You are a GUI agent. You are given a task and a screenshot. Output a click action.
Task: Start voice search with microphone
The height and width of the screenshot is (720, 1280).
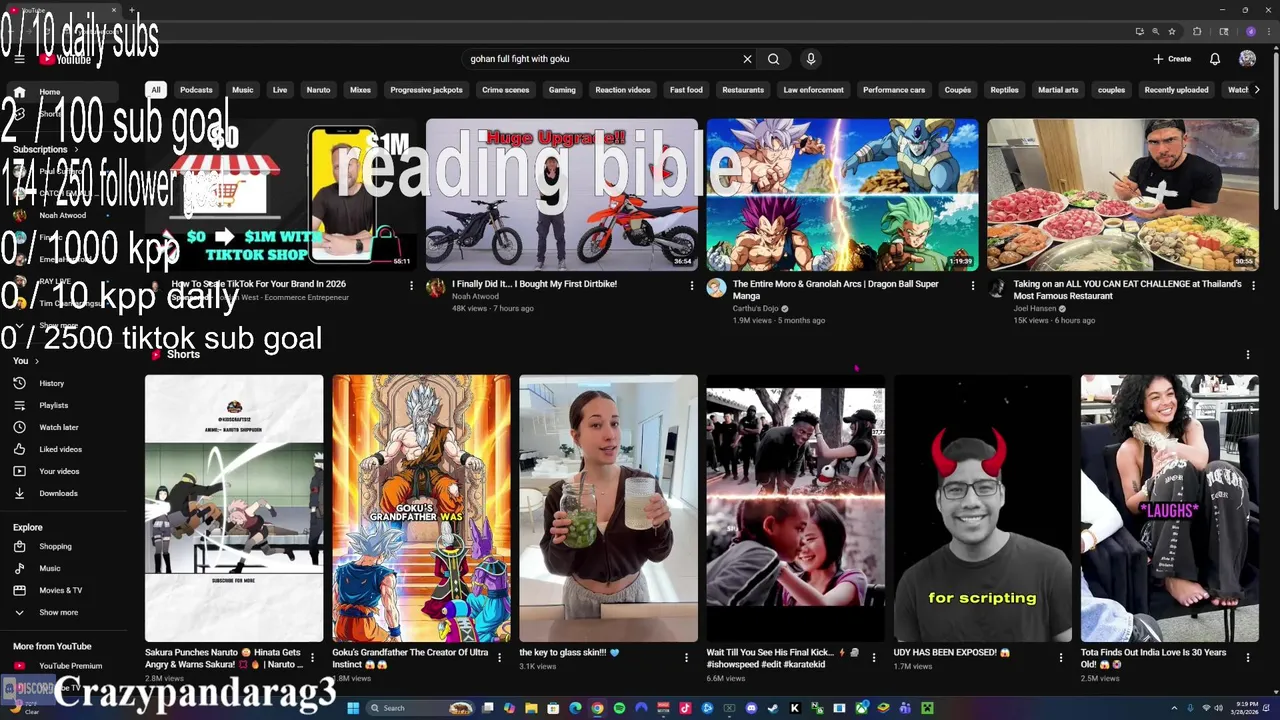point(811,59)
